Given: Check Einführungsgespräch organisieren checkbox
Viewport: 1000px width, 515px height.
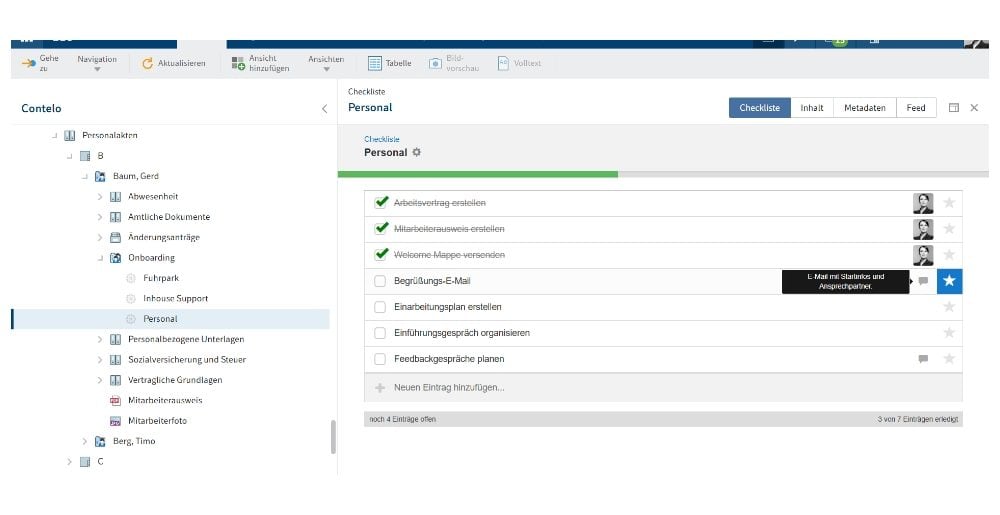Looking at the screenshot, I should 380,333.
